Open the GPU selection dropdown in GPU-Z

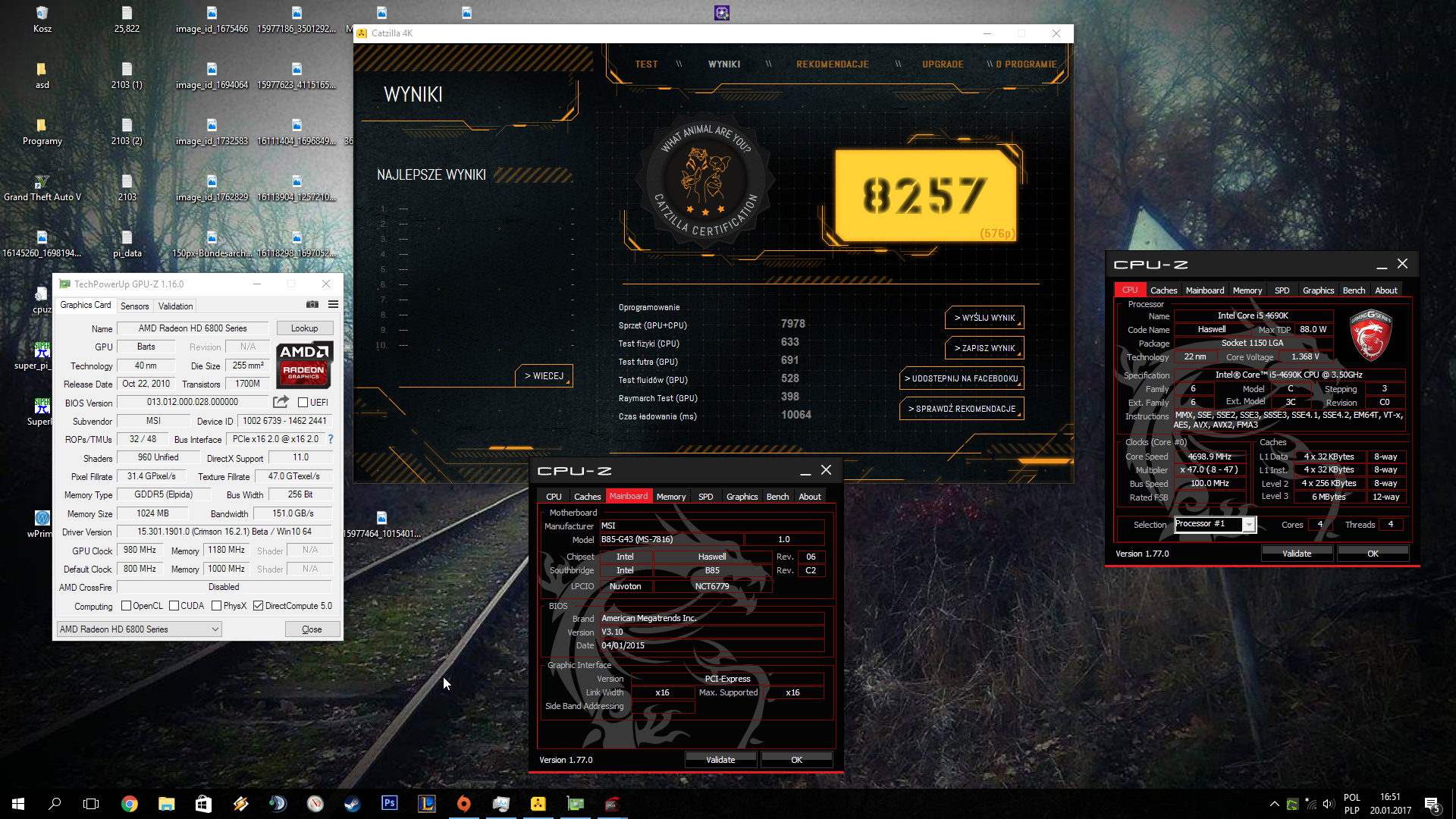point(139,629)
